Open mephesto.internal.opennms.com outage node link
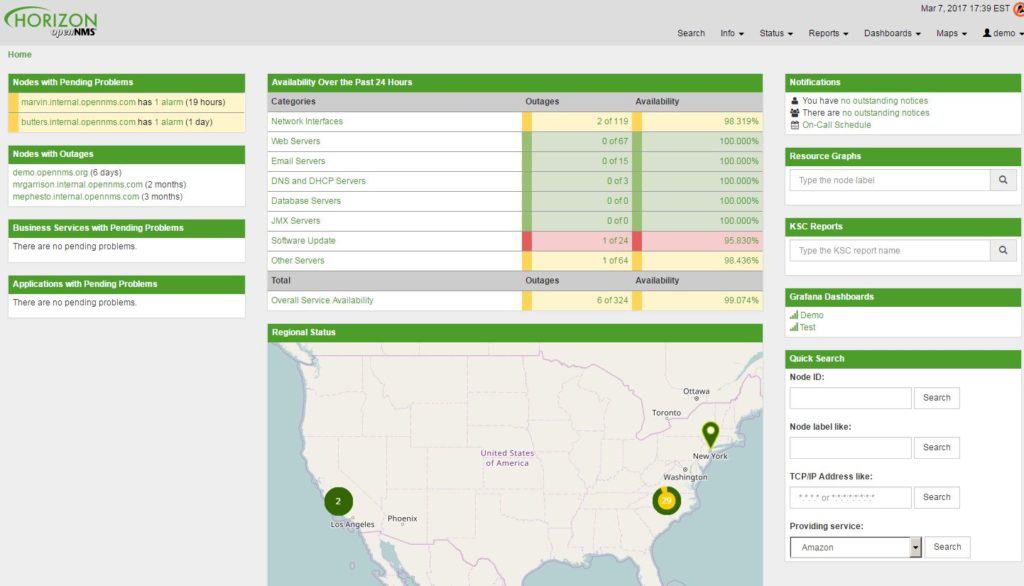The height and width of the screenshot is (586, 1024). click(76, 197)
